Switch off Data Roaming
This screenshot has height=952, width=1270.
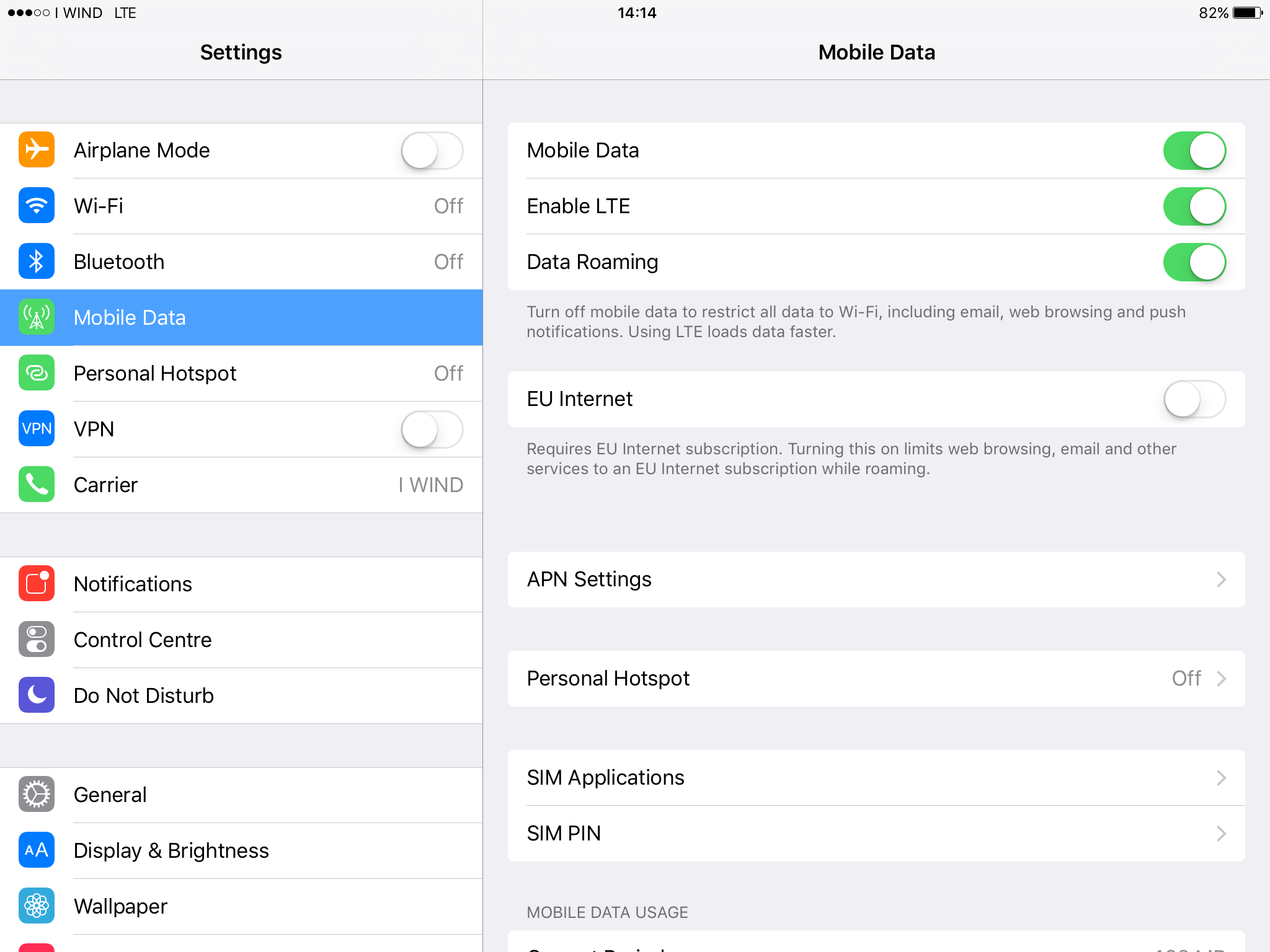(1194, 262)
